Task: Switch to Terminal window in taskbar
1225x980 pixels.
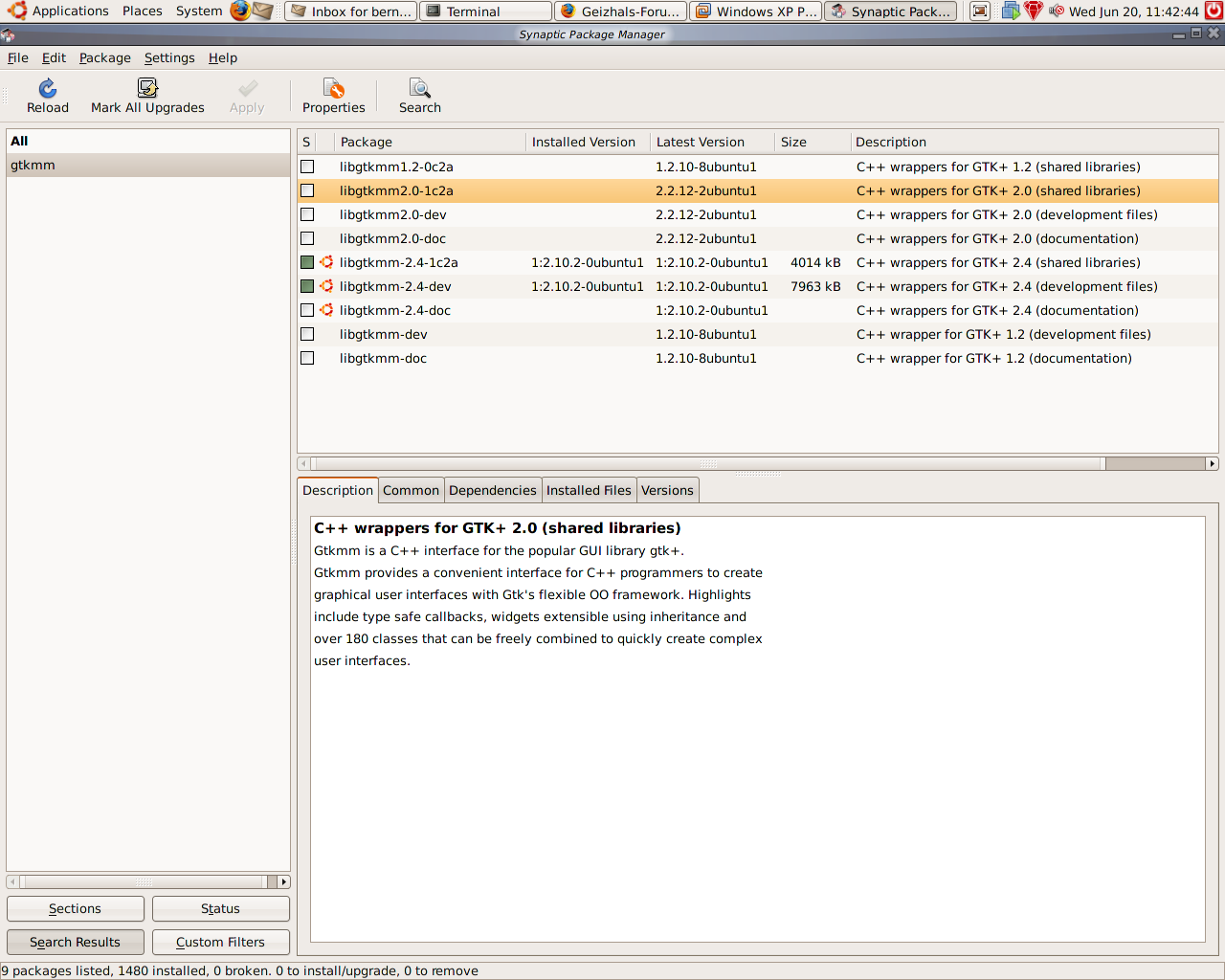Action: coord(486,11)
